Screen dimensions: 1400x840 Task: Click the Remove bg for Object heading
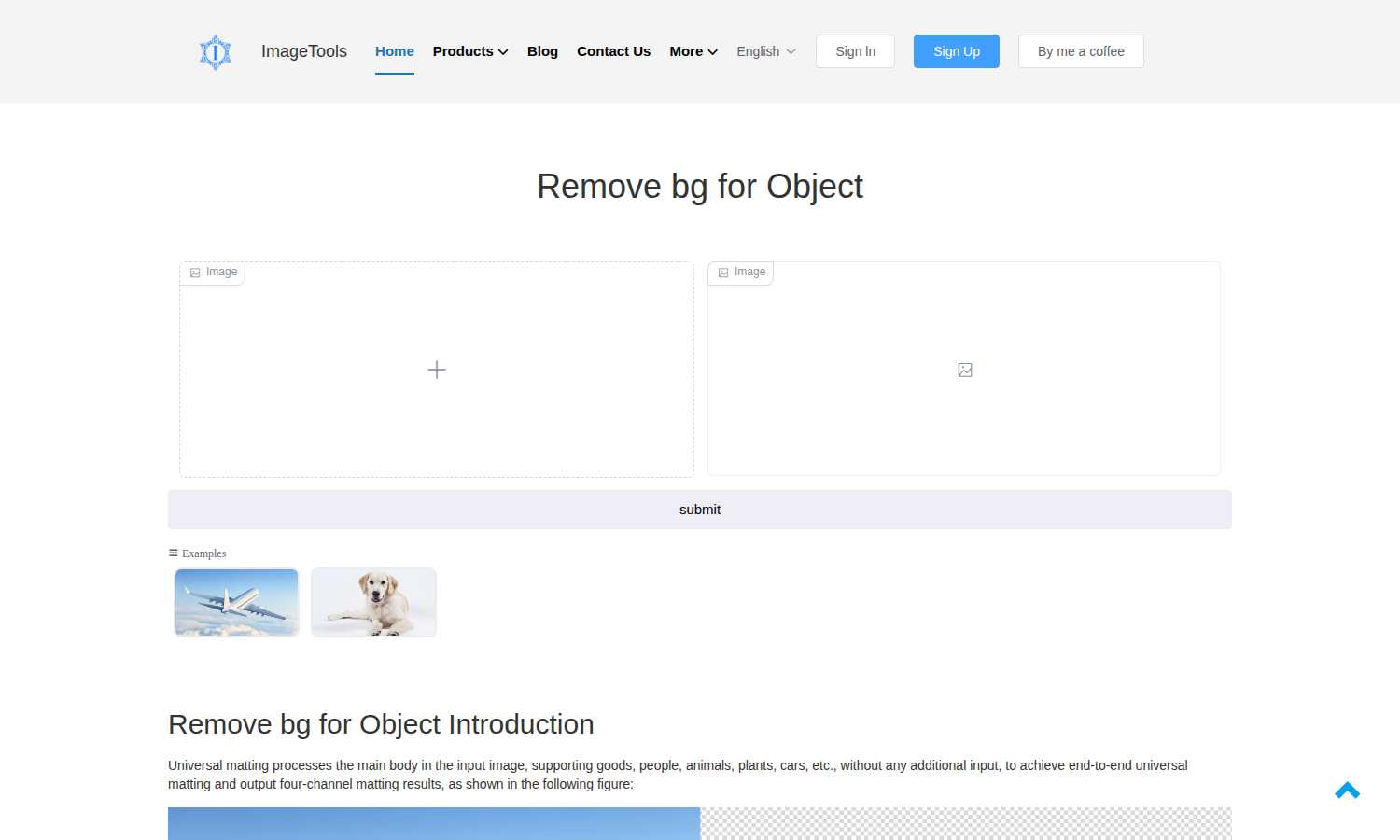click(700, 187)
